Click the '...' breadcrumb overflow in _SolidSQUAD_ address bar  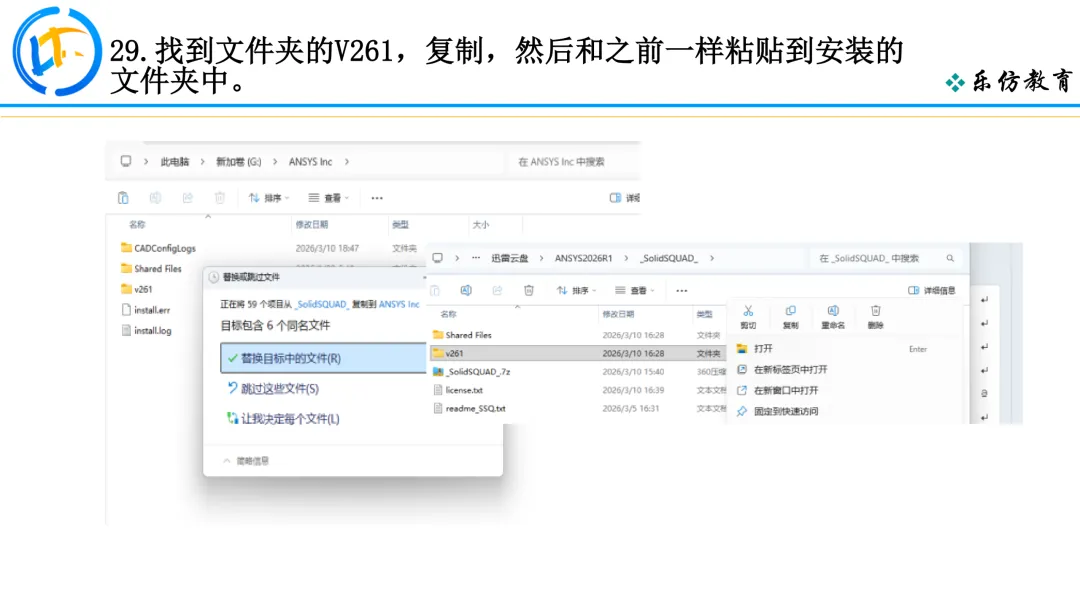[x=476, y=258]
